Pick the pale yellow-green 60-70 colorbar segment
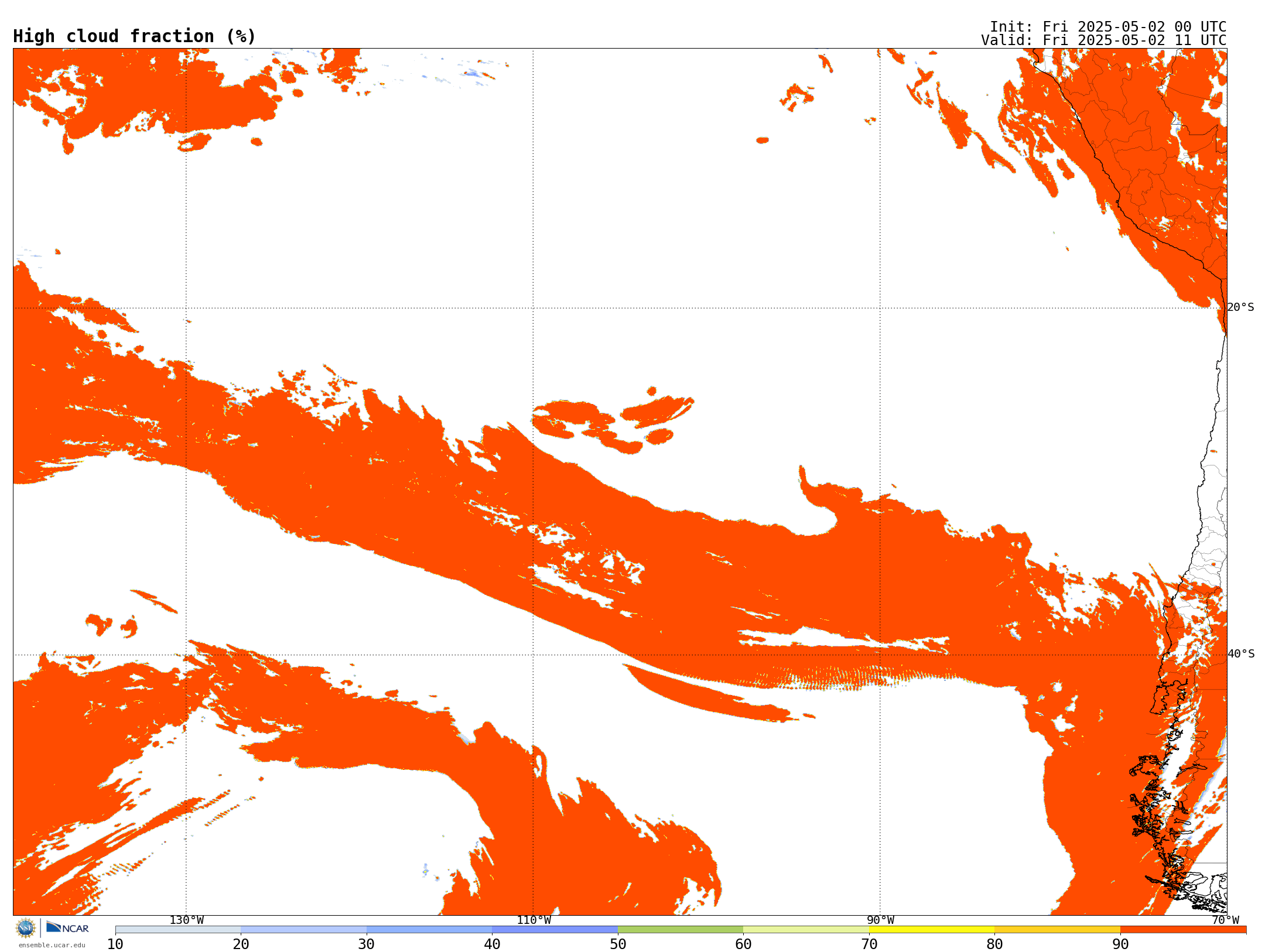The width and height of the screenshot is (1265, 952). pos(806,930)
